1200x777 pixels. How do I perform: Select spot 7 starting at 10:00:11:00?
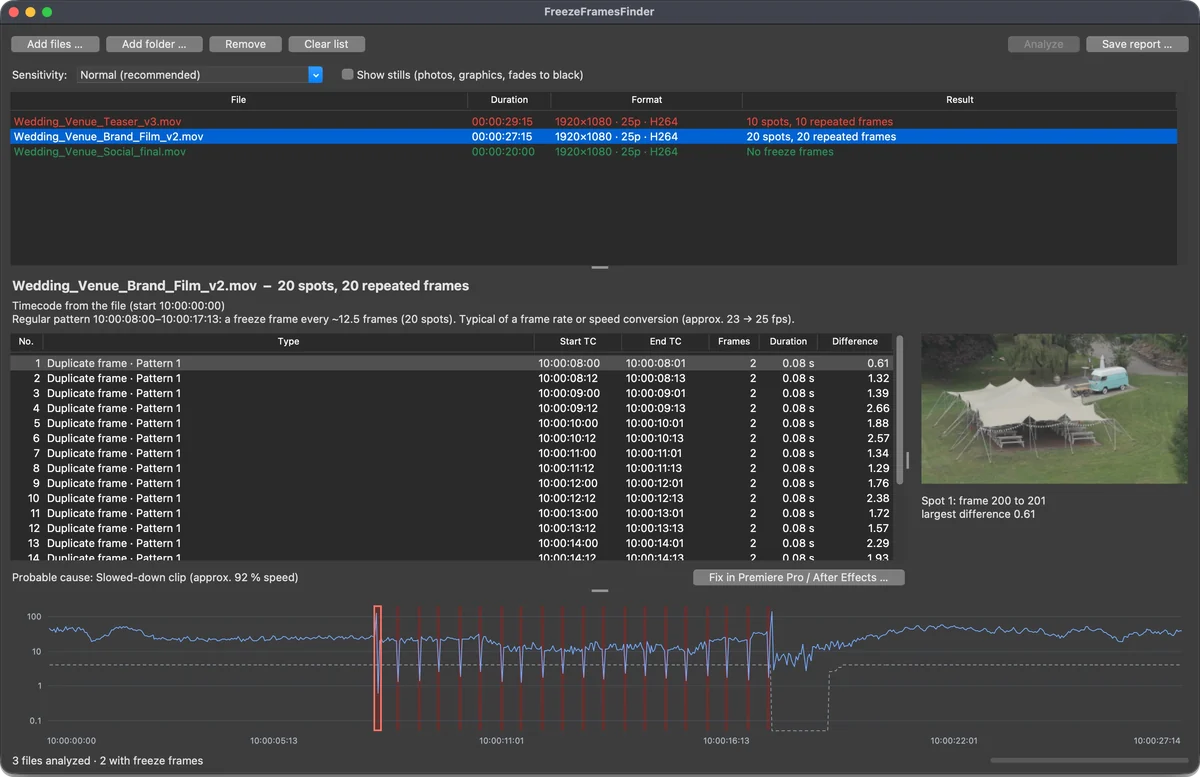pyautogui.click(x=451, y=454)
